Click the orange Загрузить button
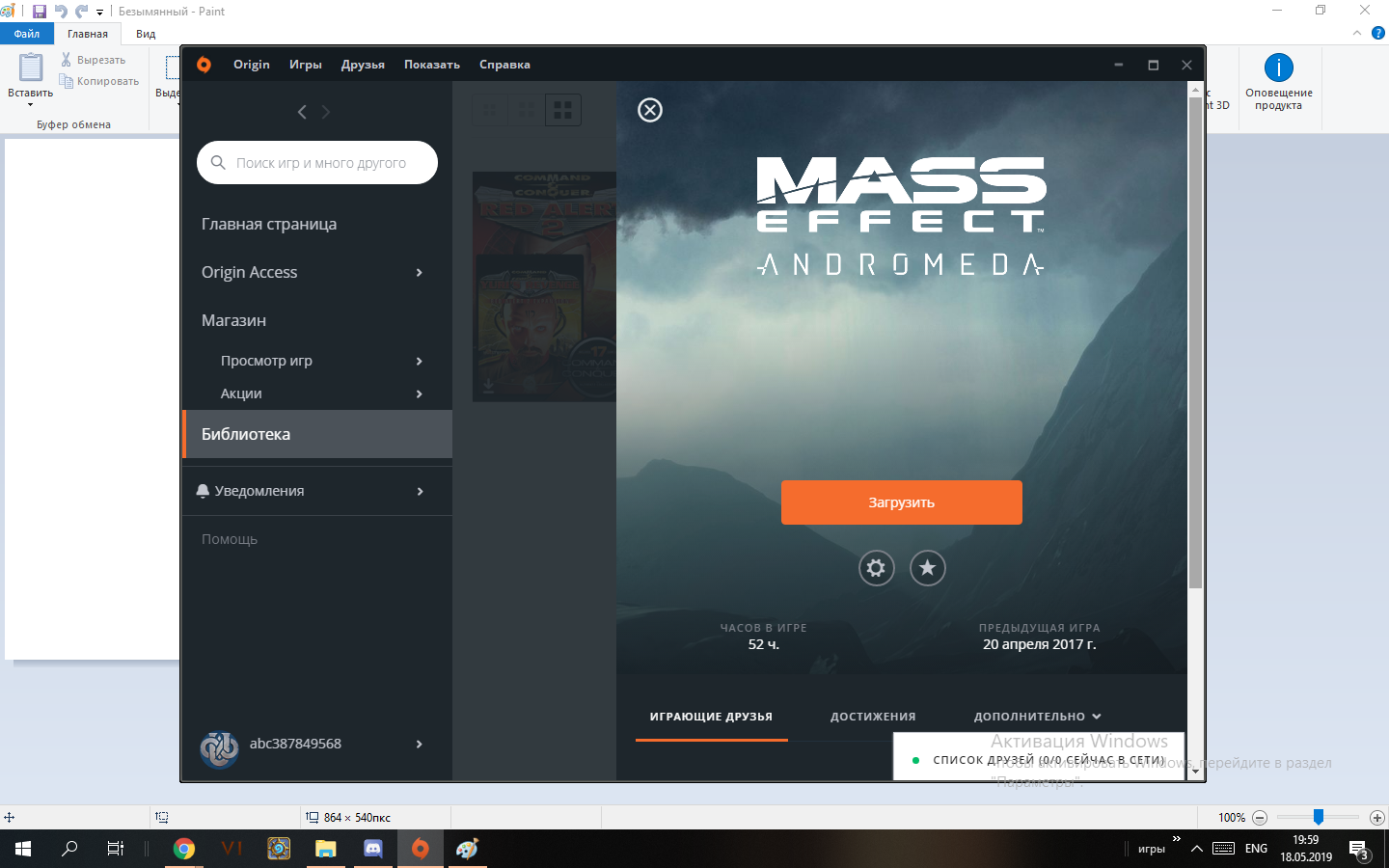 [x=902, y=502]
